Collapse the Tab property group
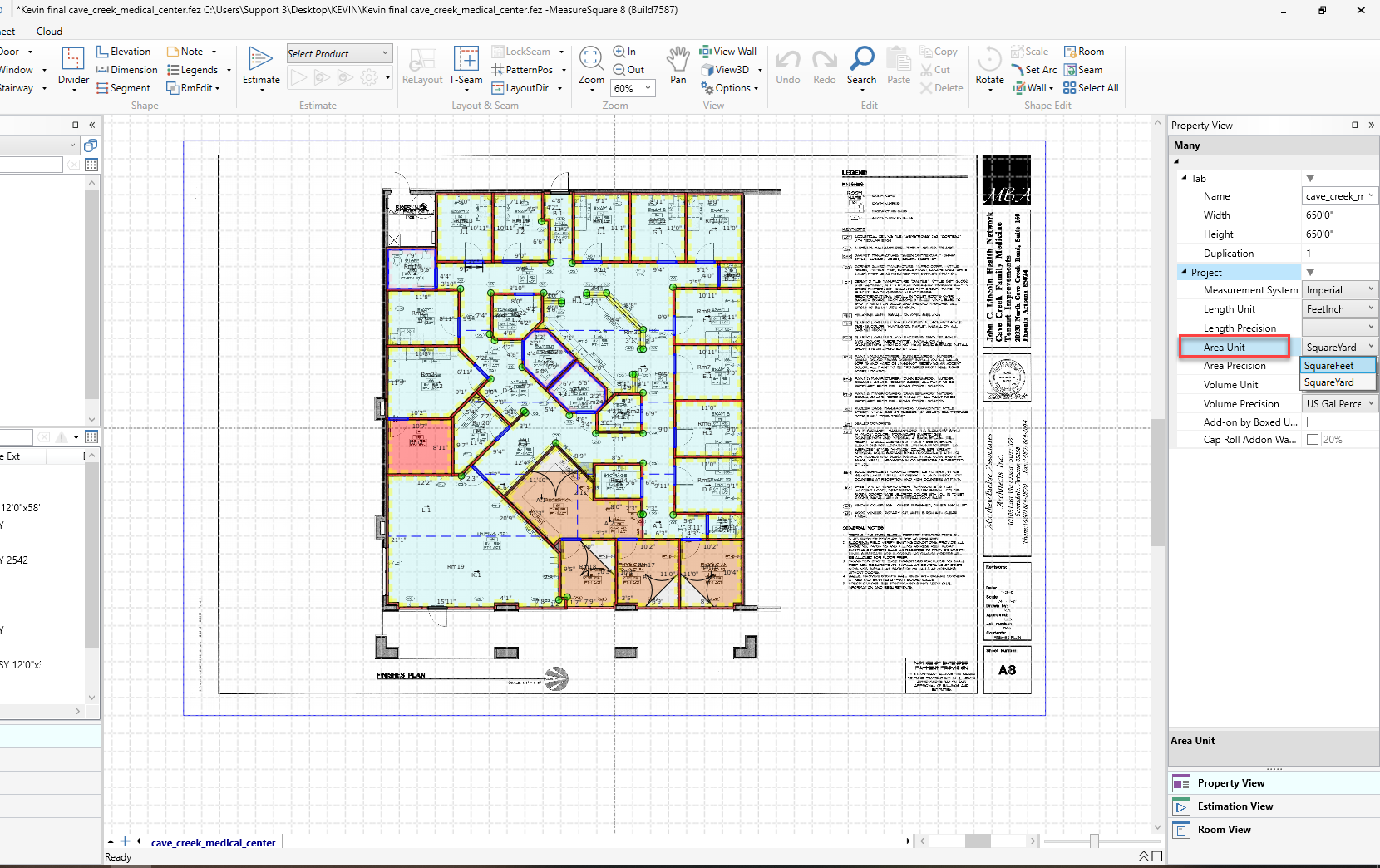This screenshot has height=868, width=1380. (x=1184, y=178)
